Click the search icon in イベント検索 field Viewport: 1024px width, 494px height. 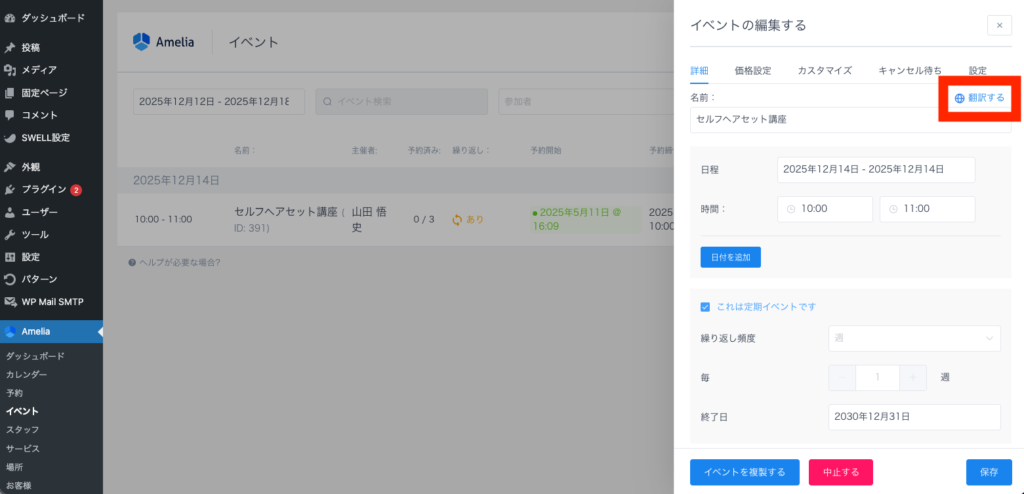tap(327, 101)
